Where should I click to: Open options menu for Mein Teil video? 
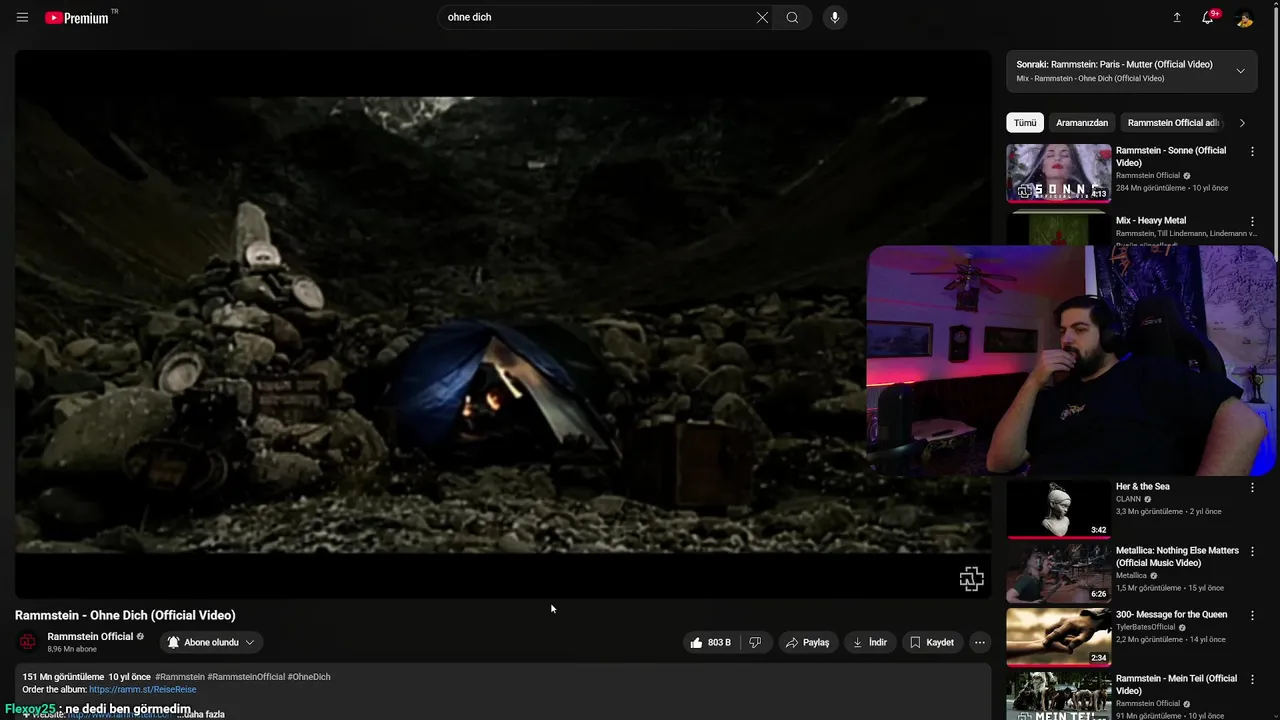pyautogui.click(x=1252, y=679)
